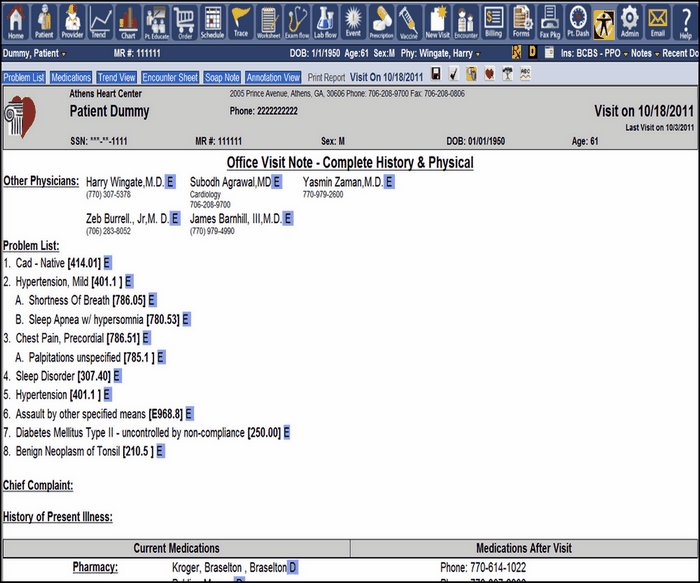Open the Lab flow flask icon
The image size is (700, 583).
tap(325, 21)
